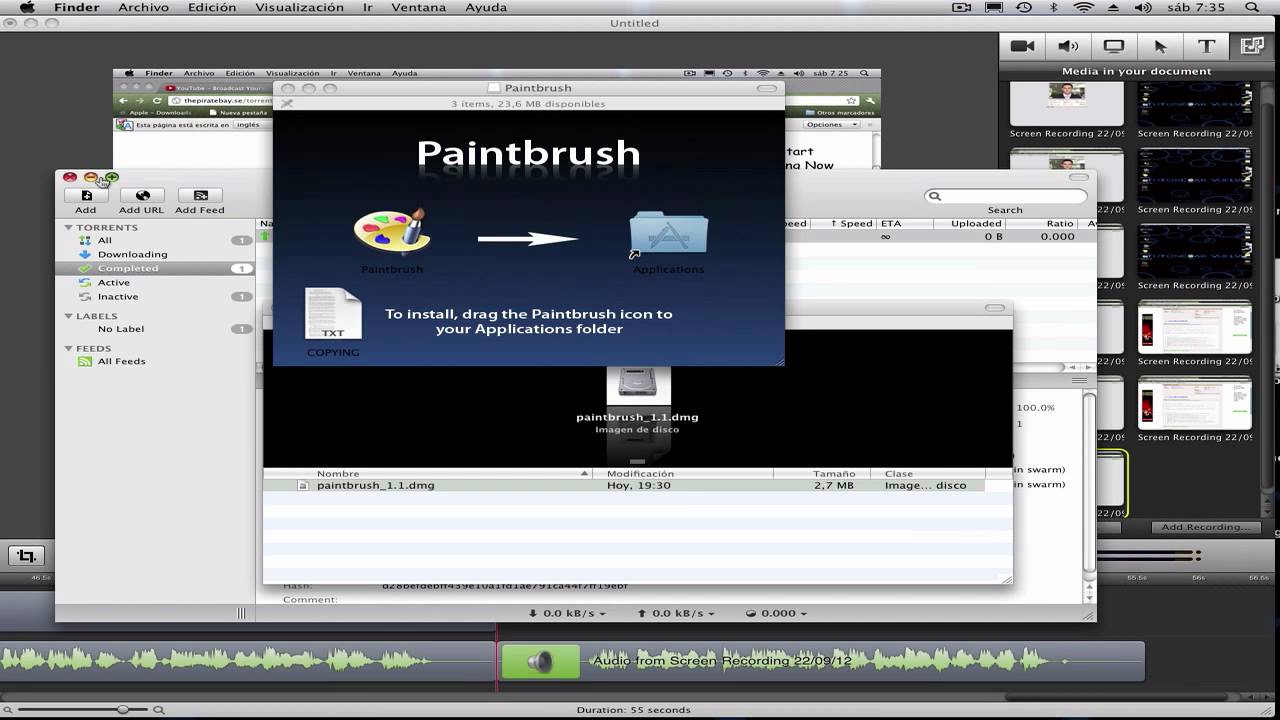Toggle the toolbar pill button on the paintbrush_1.1.dmg Finder window
1280x720 pixels.
click(x=995, y=309)
